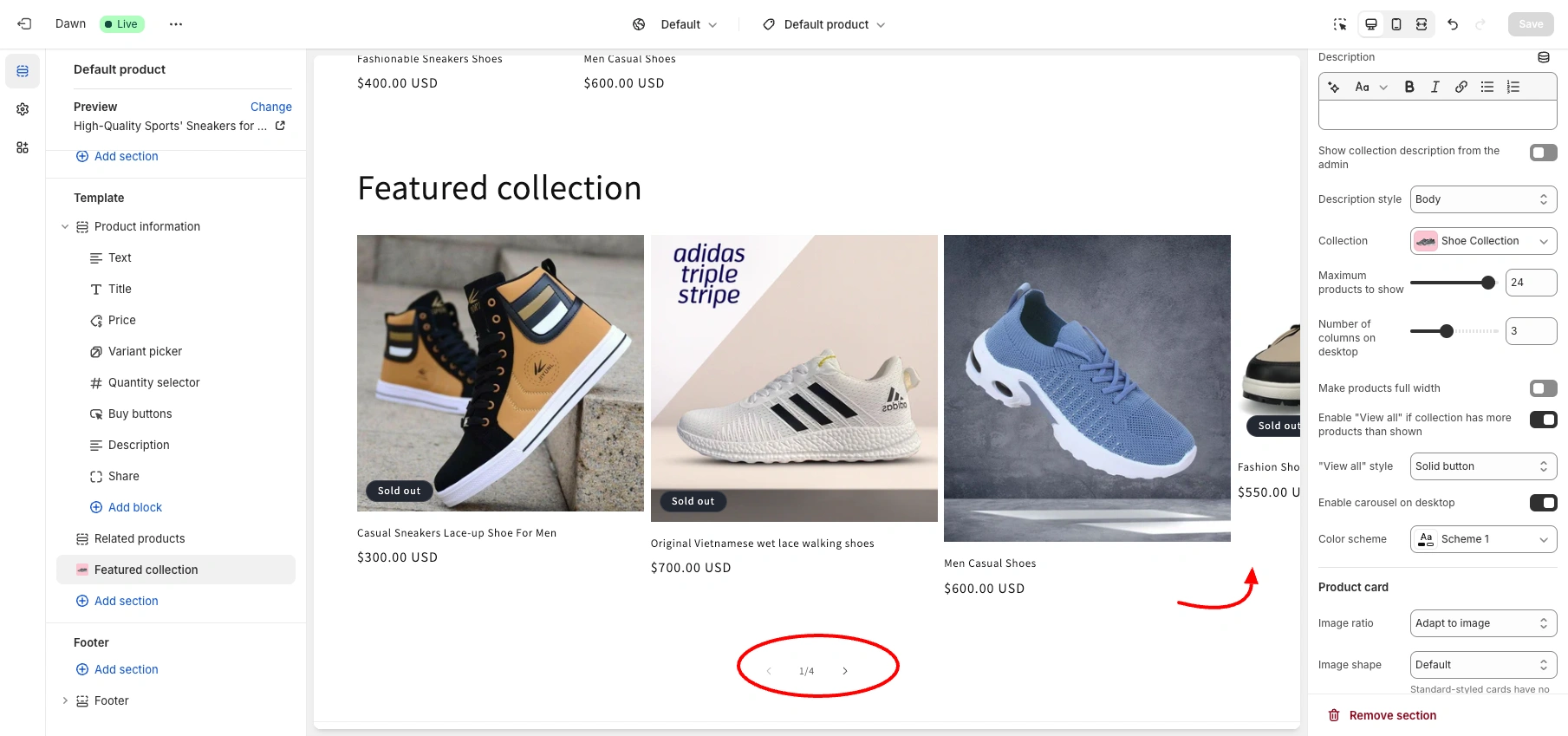Click the tag icon beside Default product

coord(769,24)
